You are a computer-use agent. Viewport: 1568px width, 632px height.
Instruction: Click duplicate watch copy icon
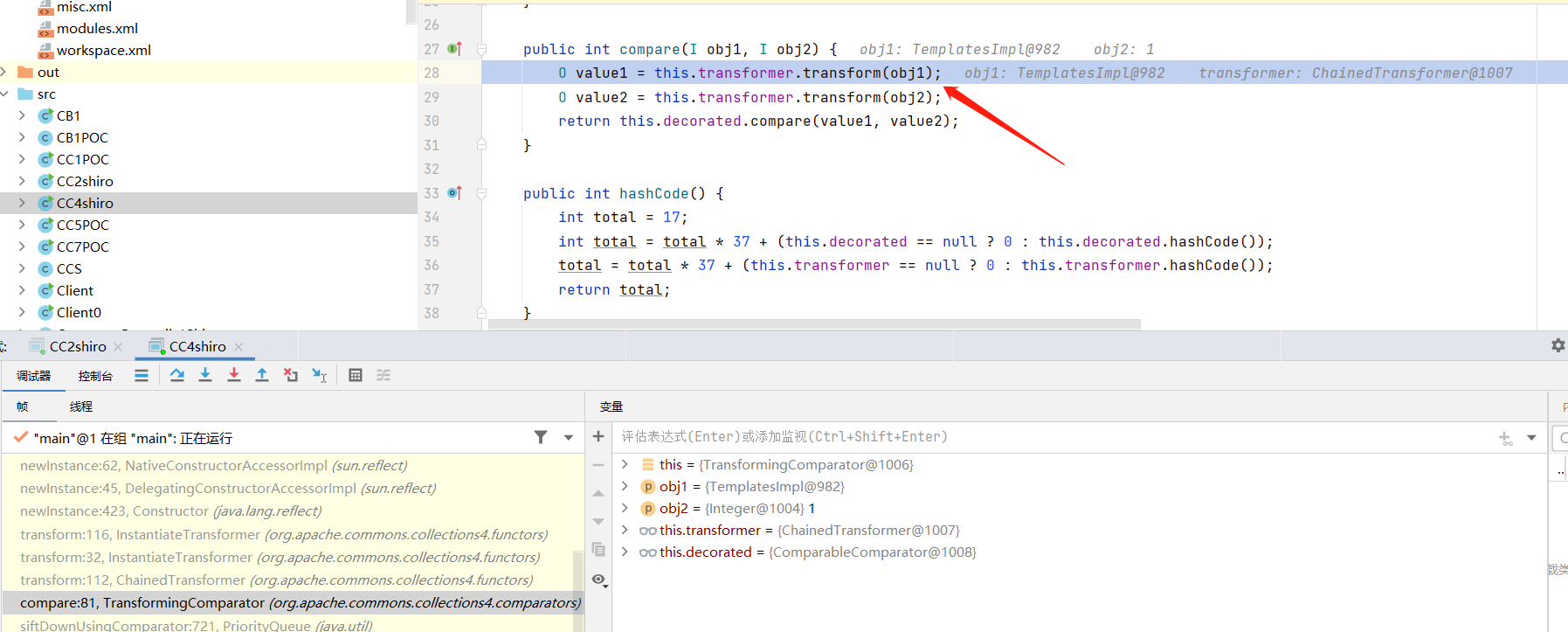point(598,550)
